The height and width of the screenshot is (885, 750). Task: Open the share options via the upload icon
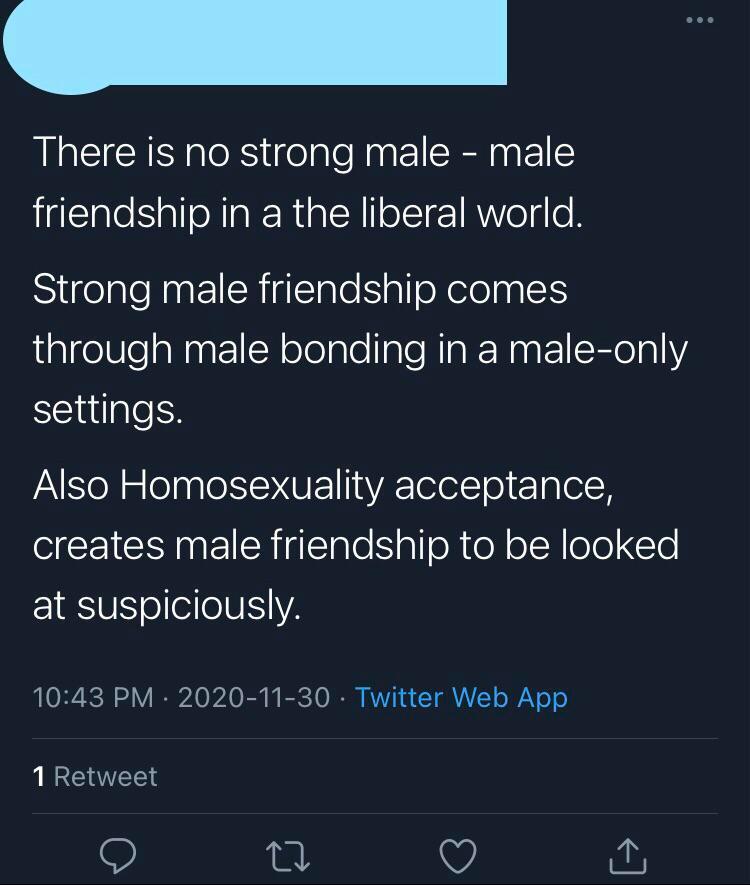click(627, 857)
